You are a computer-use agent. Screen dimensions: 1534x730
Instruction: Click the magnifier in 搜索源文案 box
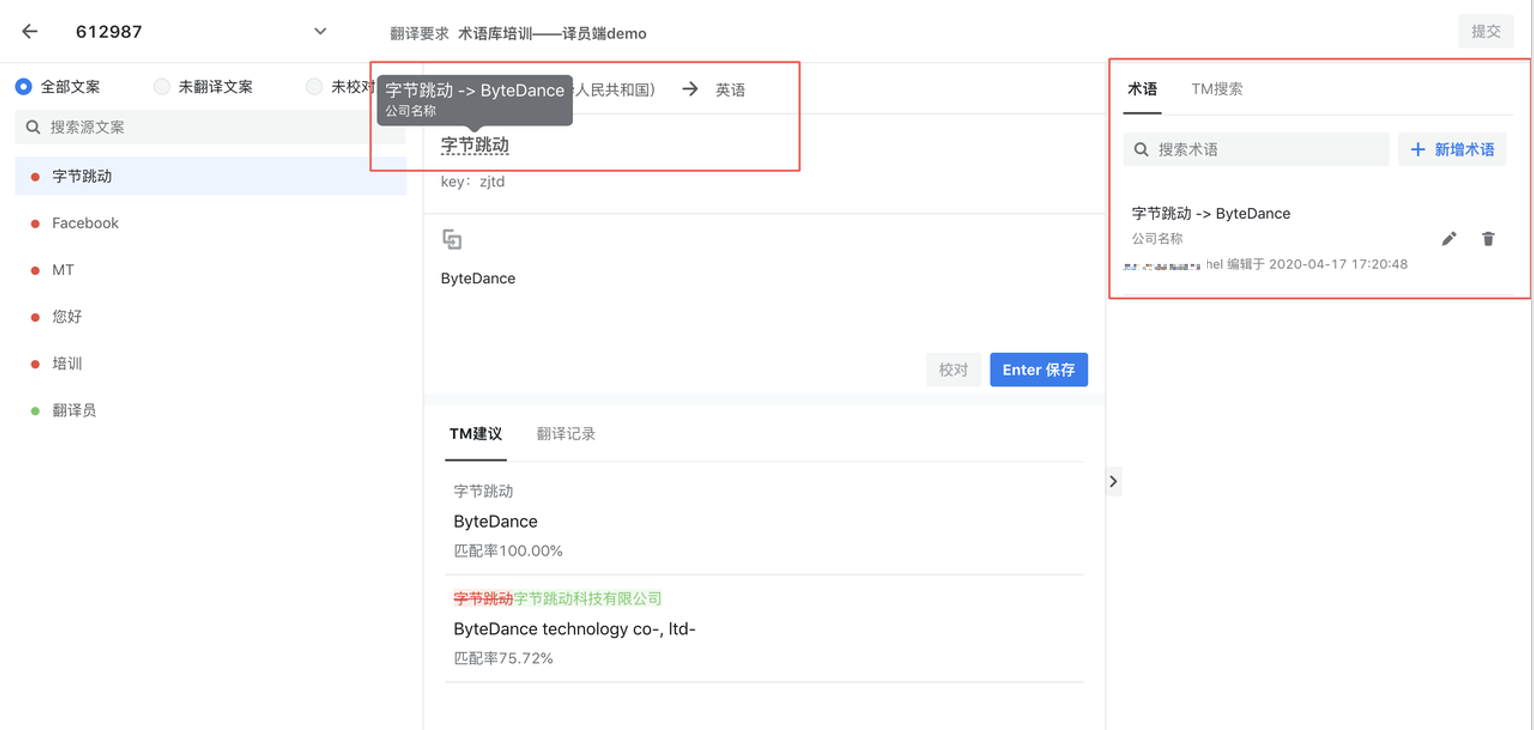[x=33, y=128]
